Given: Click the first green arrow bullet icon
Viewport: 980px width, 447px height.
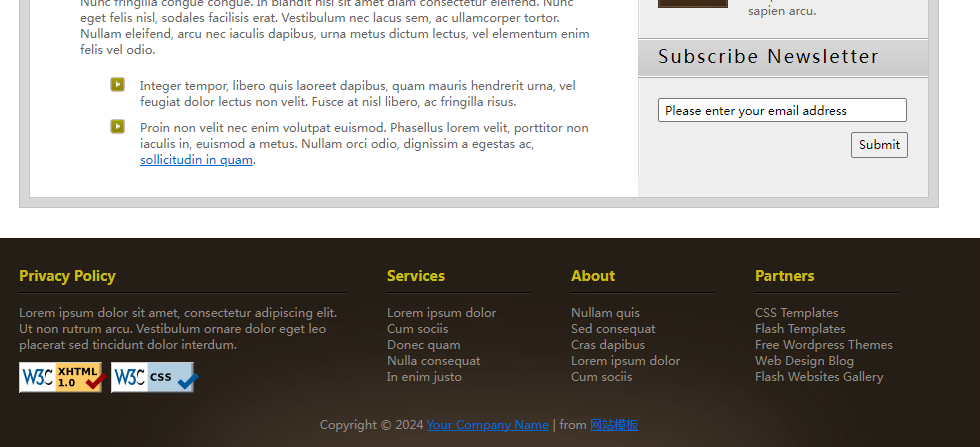Looking at the screenshot, I should [117, 85].
